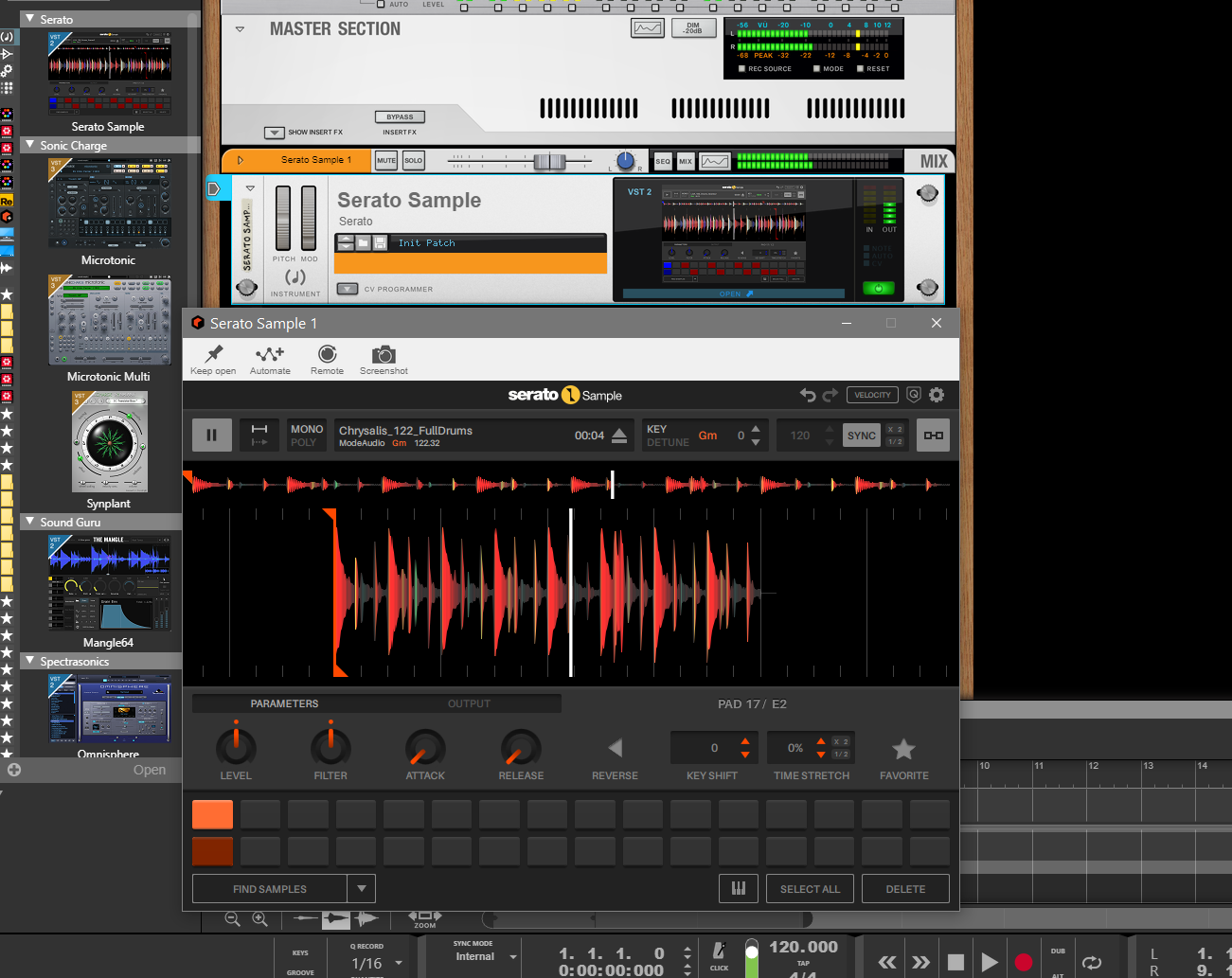
Task: Toggle the green power button on the VST rack device
Action: pyautogui.click(x=879, y=288)
